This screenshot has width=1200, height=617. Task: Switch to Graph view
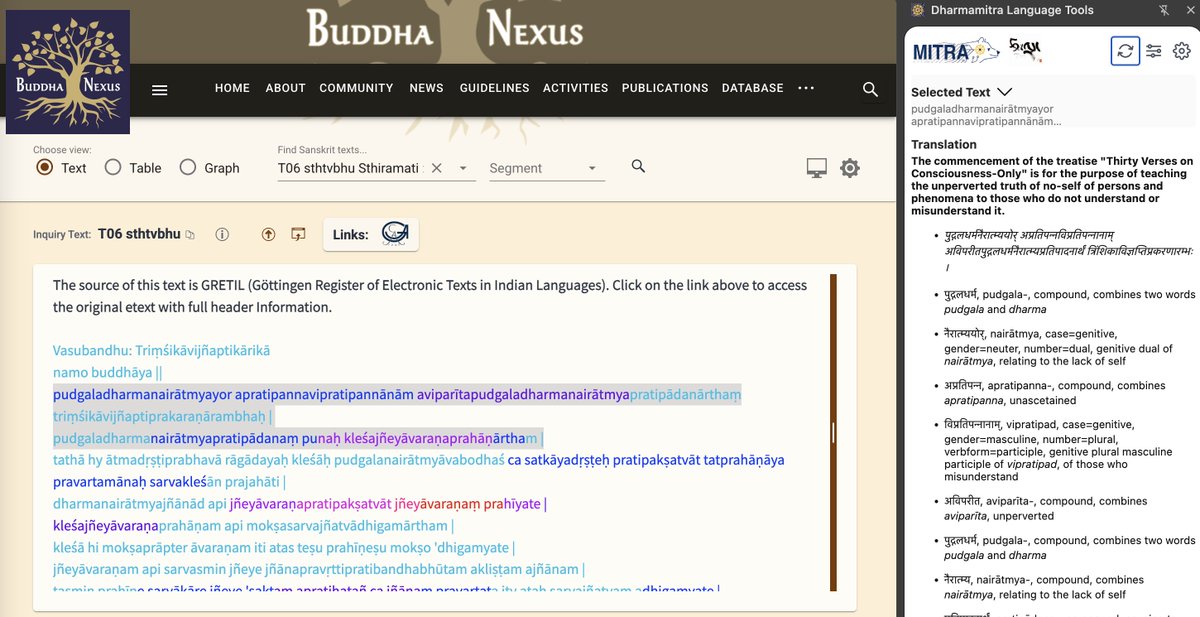point(188,168)
